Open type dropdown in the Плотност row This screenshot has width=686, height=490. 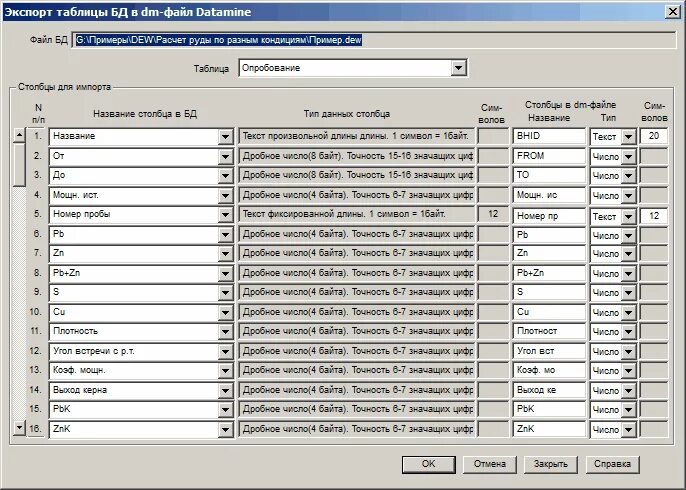[628, 332]
